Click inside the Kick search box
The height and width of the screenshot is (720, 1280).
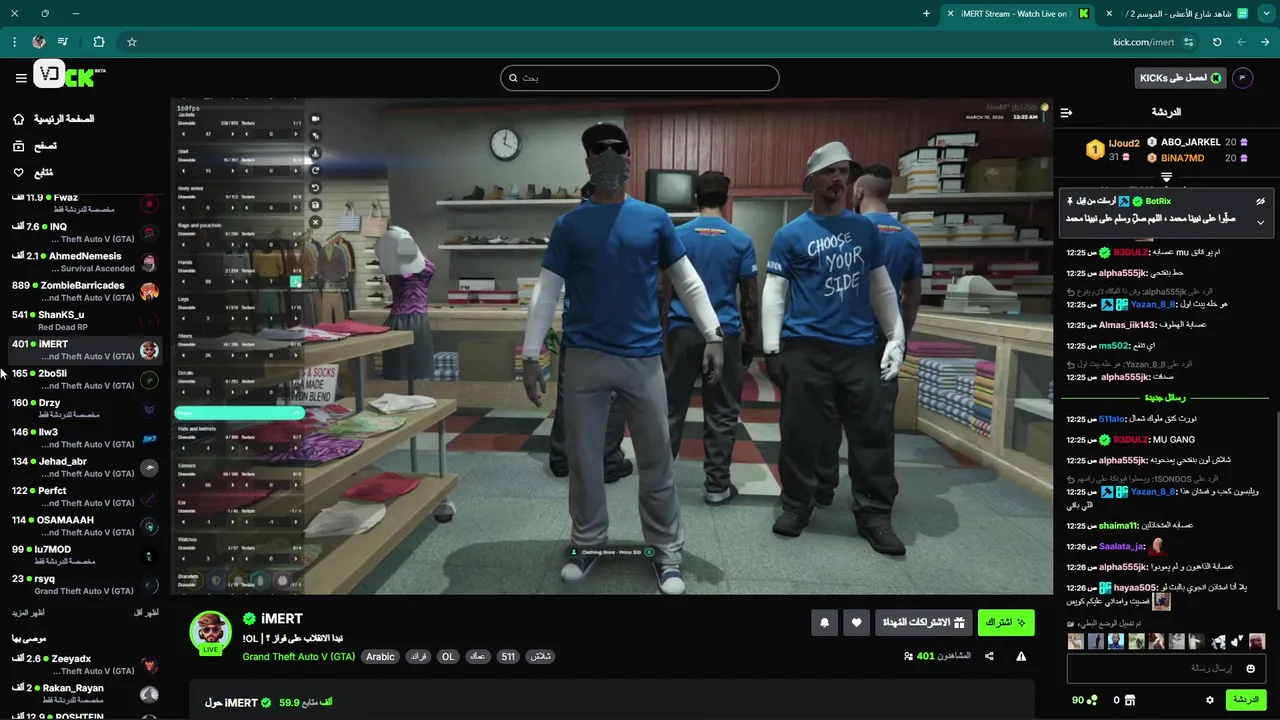click(640, 78)
